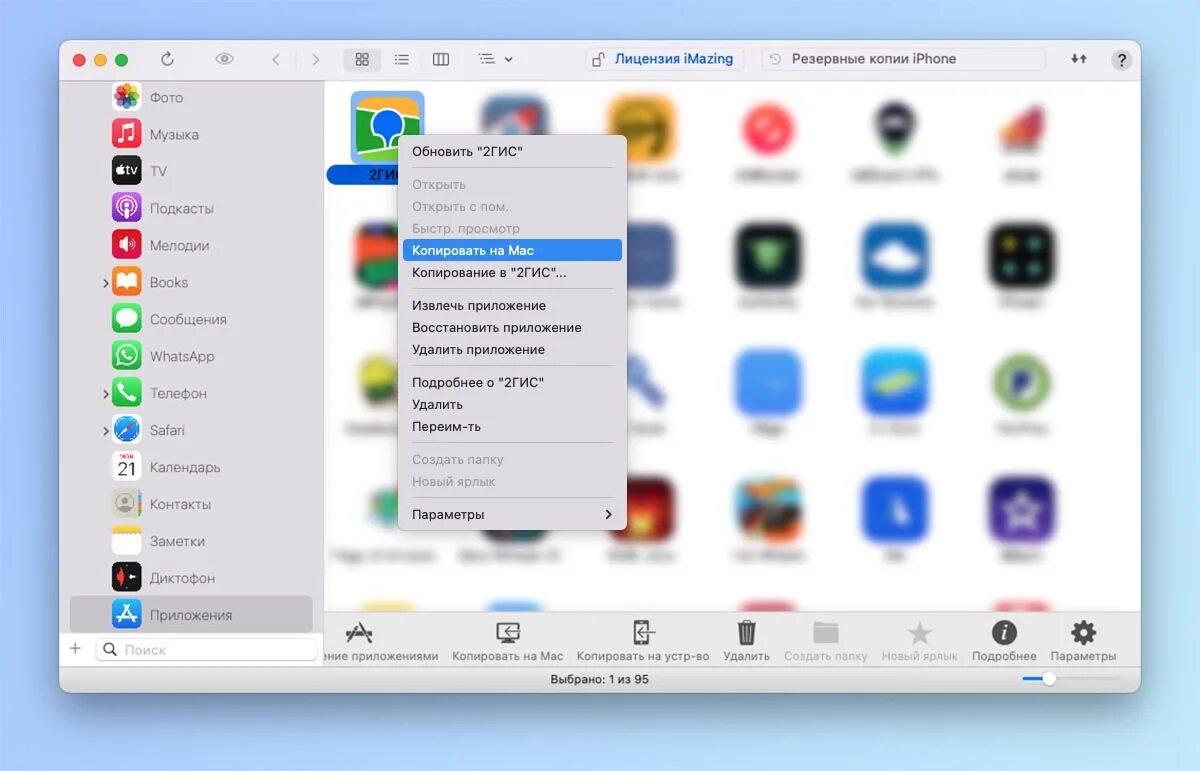Choose Копирование в "2ГИС"... in the context menu

[512, 272]
